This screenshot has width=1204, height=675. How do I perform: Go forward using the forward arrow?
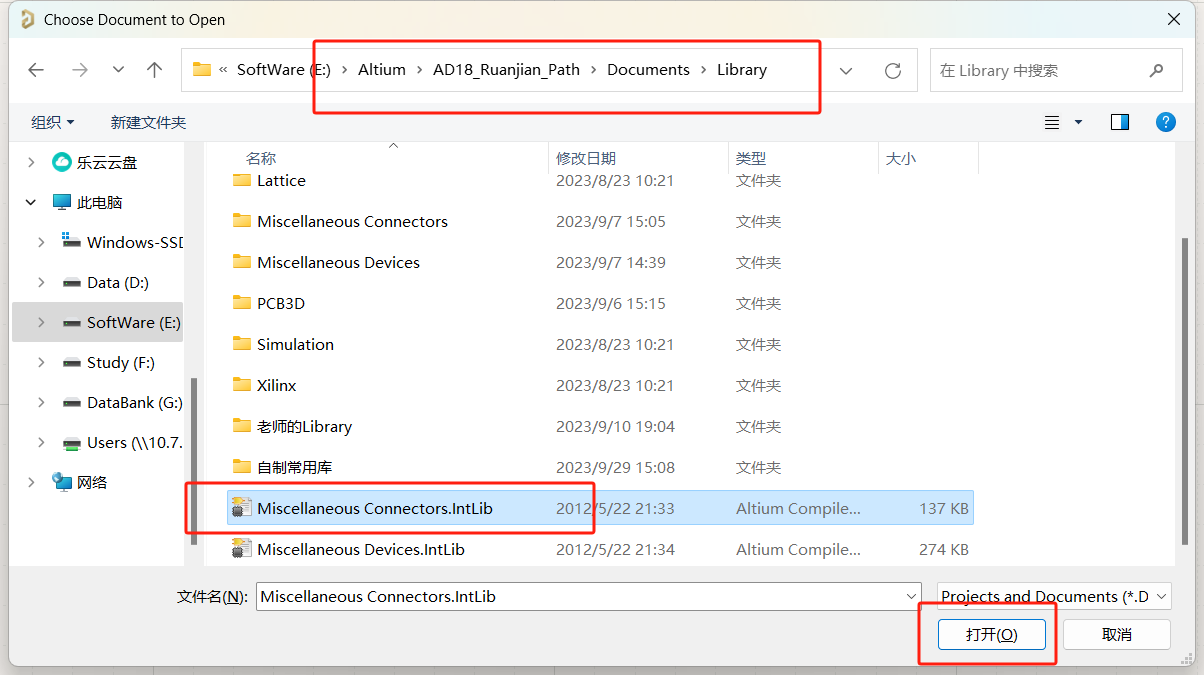pyautogui.click(x=80, y=70)
